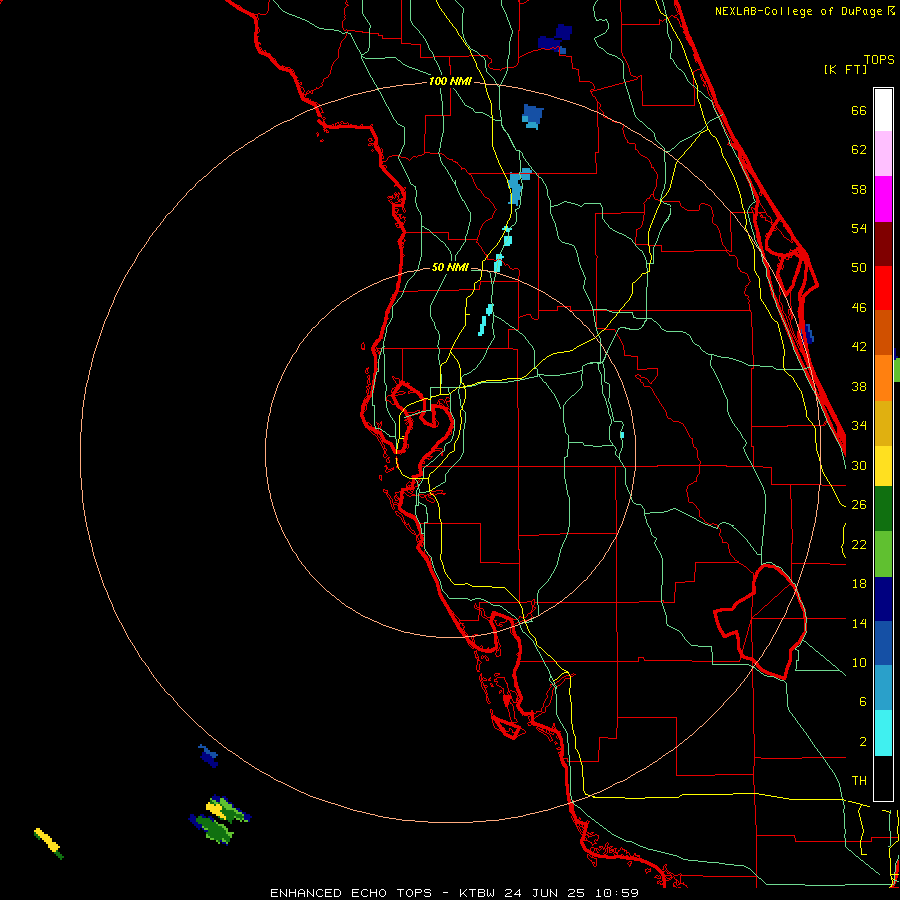Click the legend value '30'
900x900 pixels.
[x=859, y=465]
